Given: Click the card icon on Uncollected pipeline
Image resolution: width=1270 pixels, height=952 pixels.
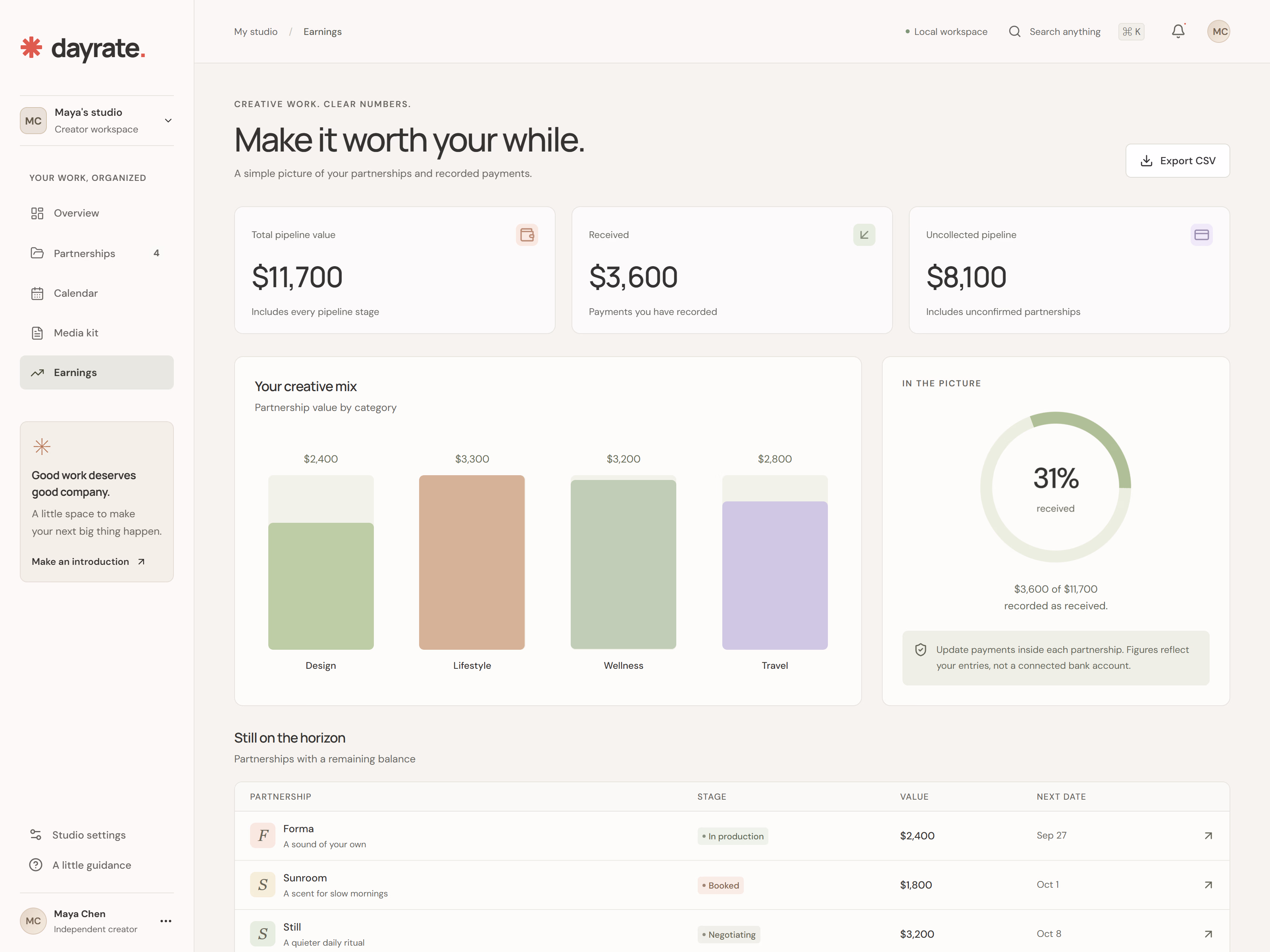Looking at the screenshot, I should coord(1201,235).
